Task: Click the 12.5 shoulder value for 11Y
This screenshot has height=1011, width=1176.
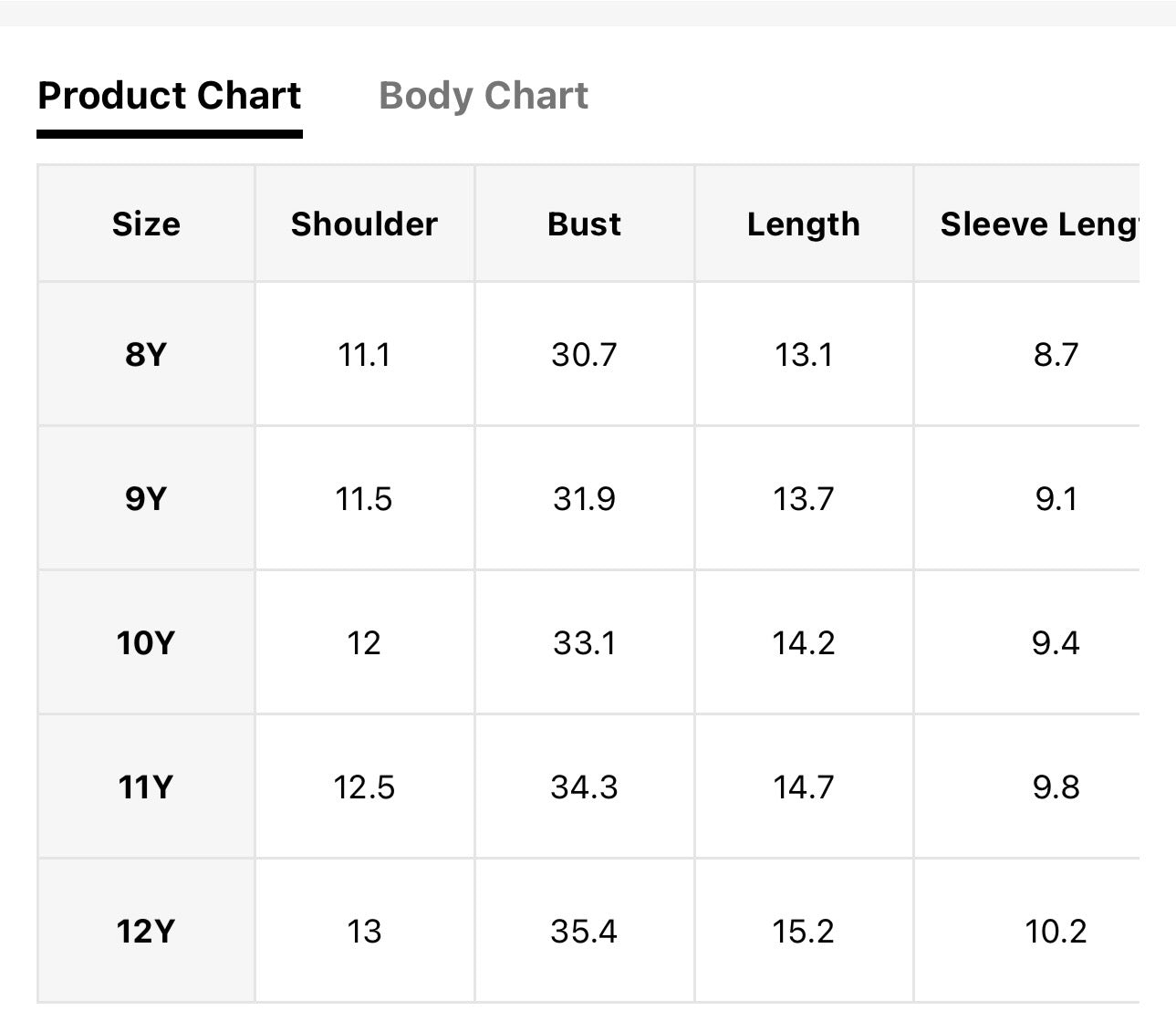Action: point(364,787)
